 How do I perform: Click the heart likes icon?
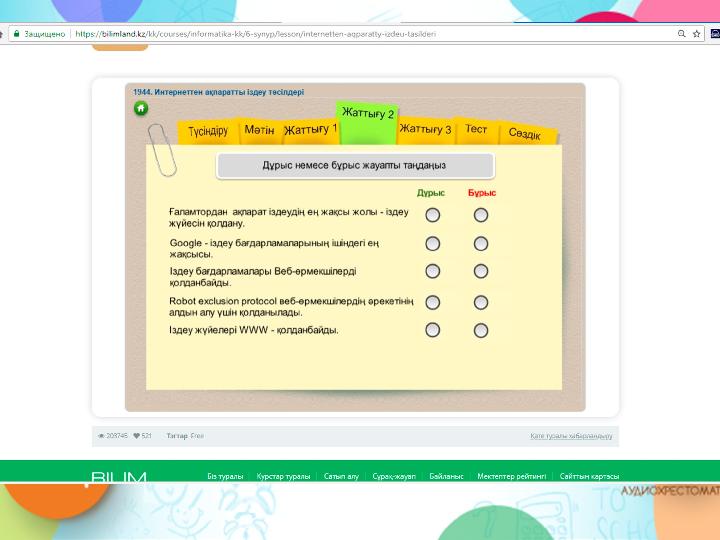136,436
